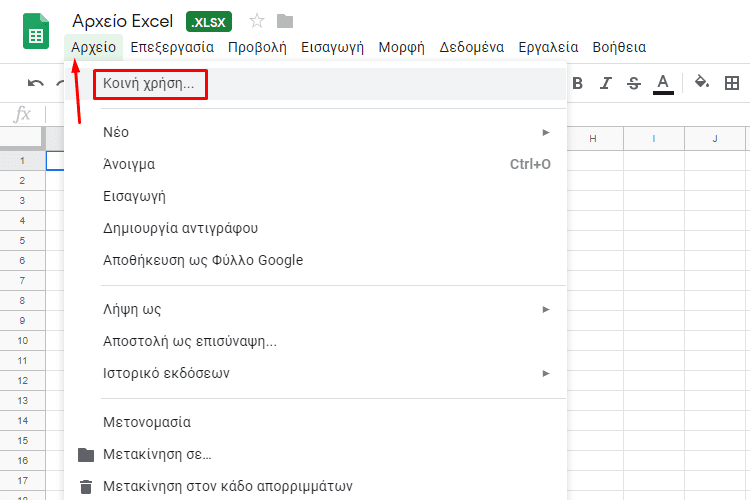Click the folder icon beside Μετακίνηση σε
This screenshot has height=500, width=750.
[86, 455]
